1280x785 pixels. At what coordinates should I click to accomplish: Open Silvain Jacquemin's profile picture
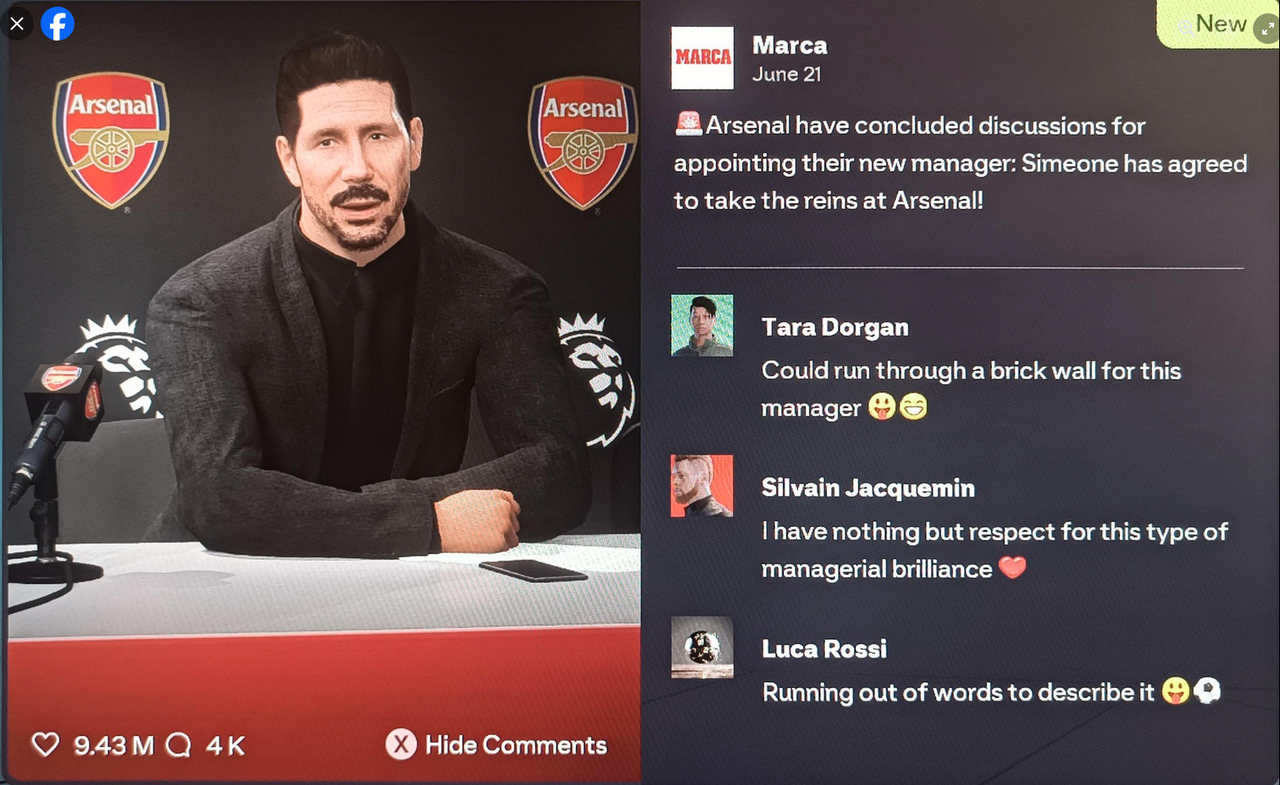702,486
